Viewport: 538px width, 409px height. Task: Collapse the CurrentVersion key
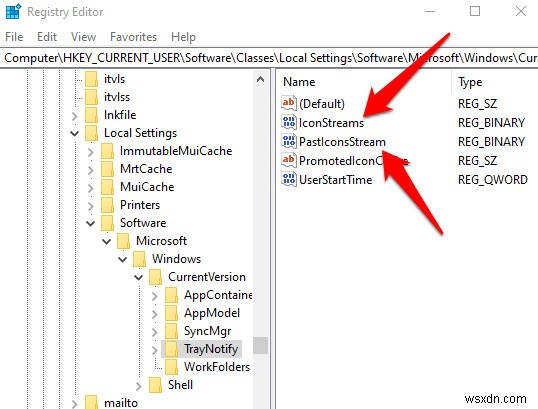(139, 278)
